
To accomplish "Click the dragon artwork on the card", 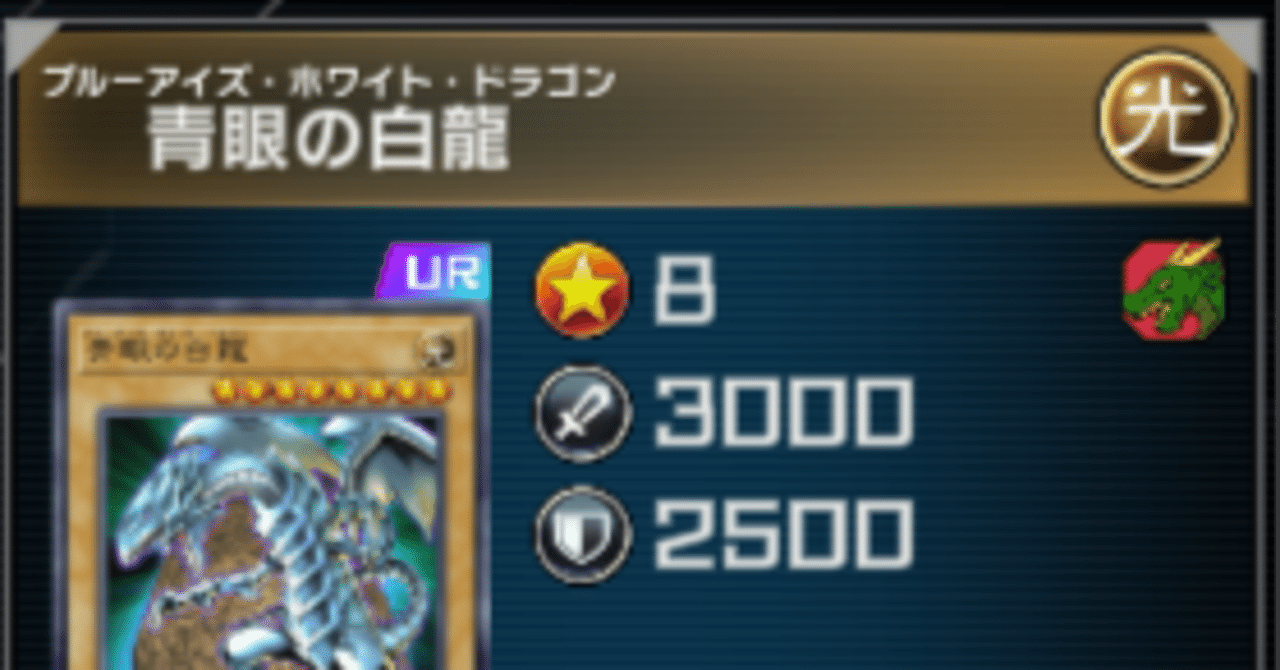I will [273, 541].
